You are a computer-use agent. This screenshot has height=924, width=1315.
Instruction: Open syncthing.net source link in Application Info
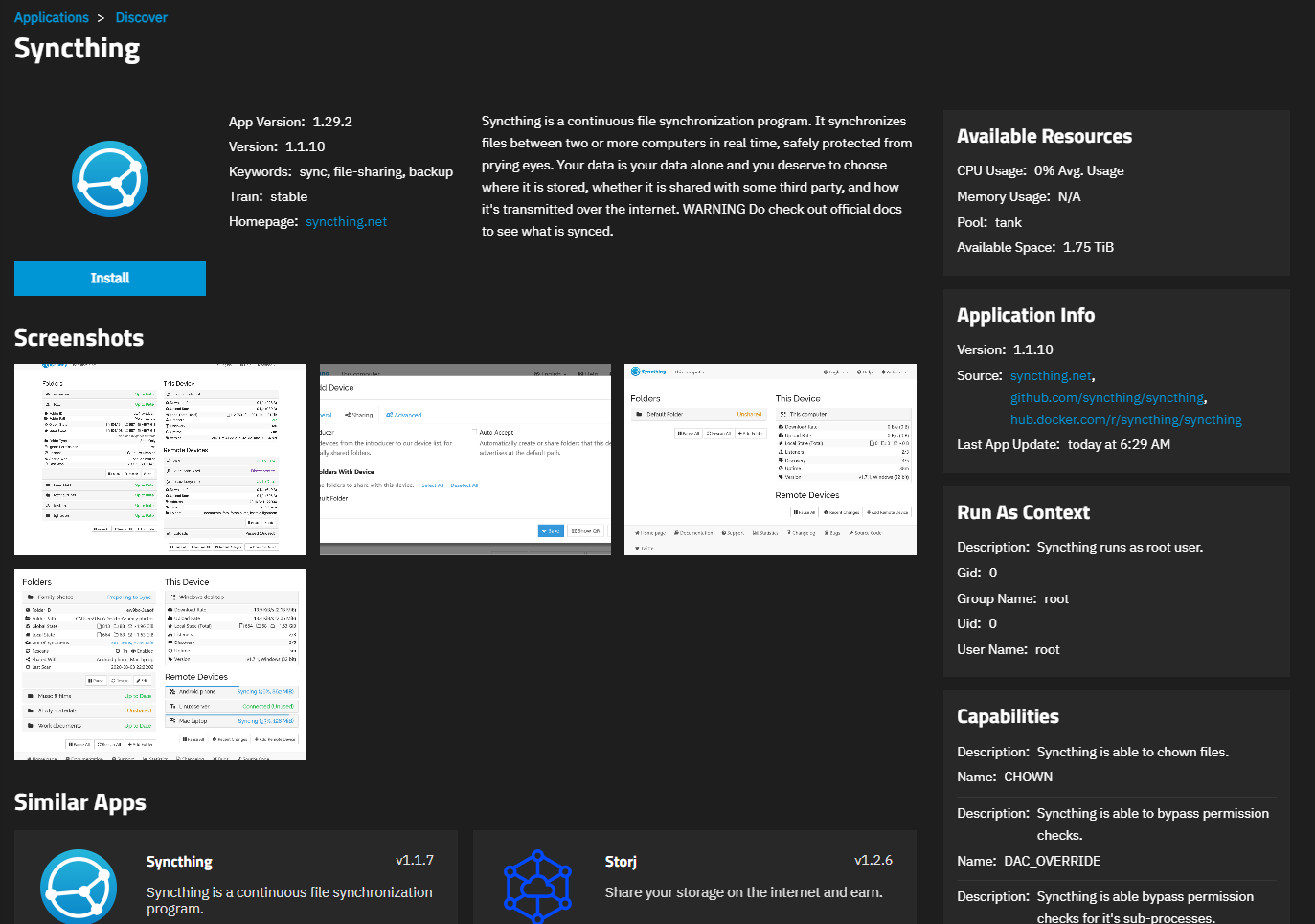1051,376
